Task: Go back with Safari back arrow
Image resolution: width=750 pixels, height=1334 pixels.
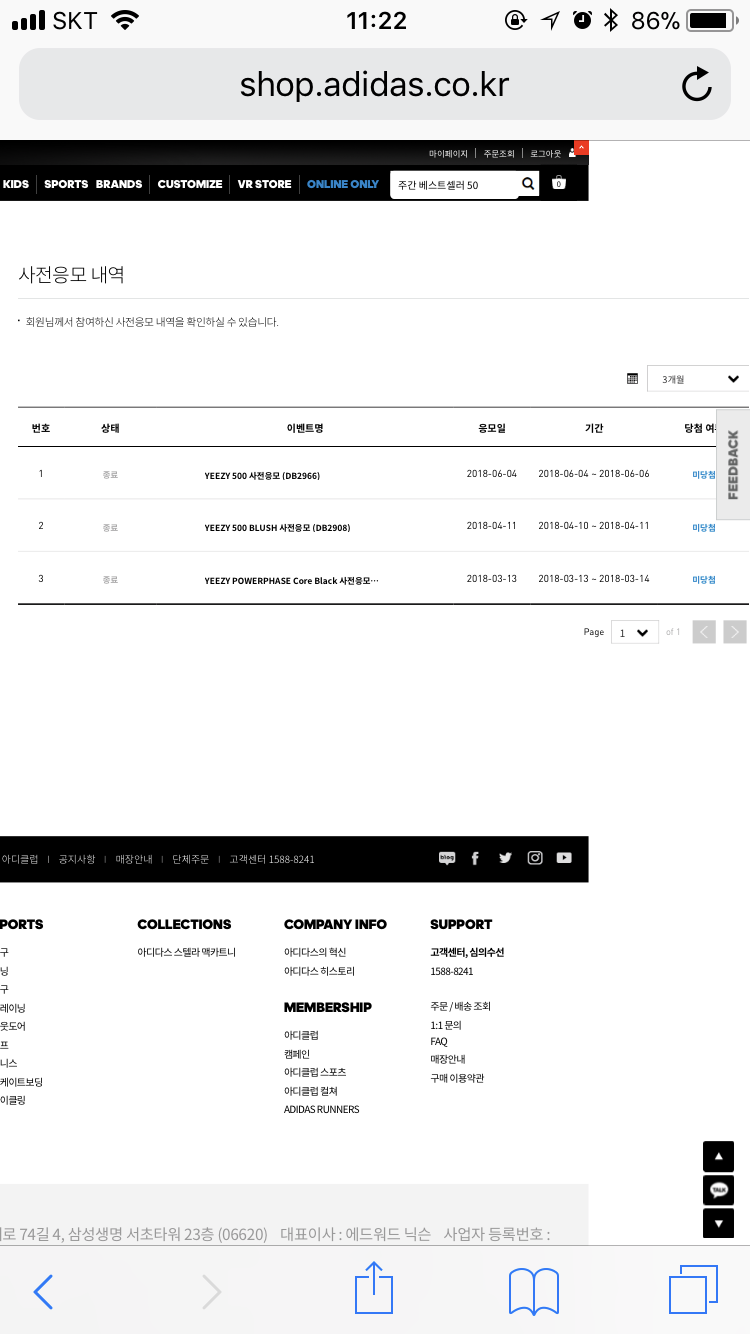Action: (x=43, y=1292)
